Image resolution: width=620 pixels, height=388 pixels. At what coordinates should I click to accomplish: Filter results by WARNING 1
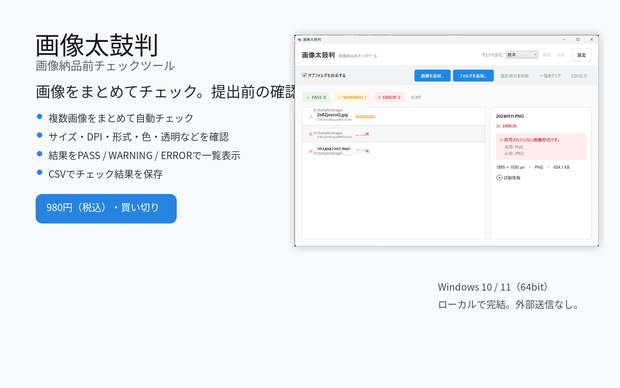click(x=352, y=97)
